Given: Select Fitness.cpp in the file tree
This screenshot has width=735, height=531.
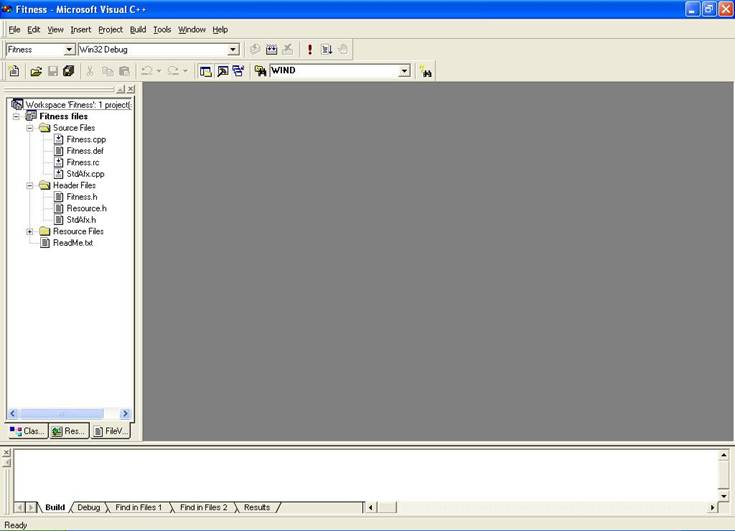Looking at the screenshot, I should (x=85, y=139).
